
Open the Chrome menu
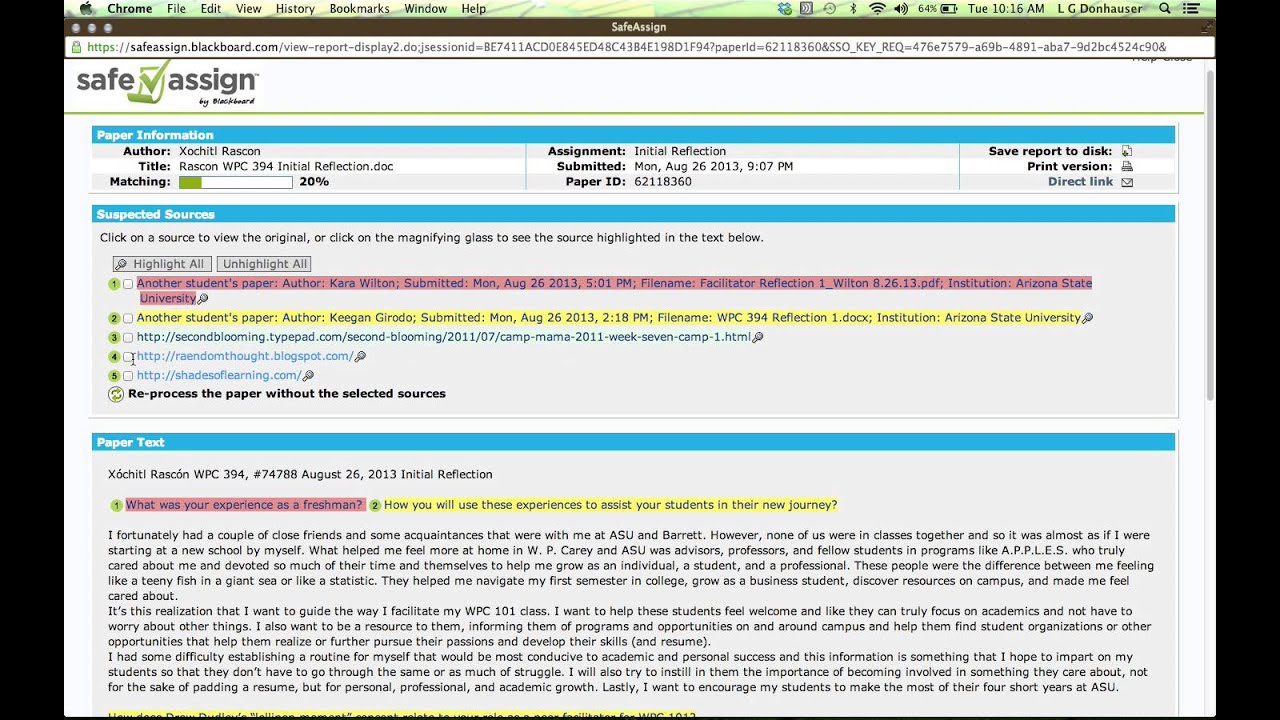[130, 9]
